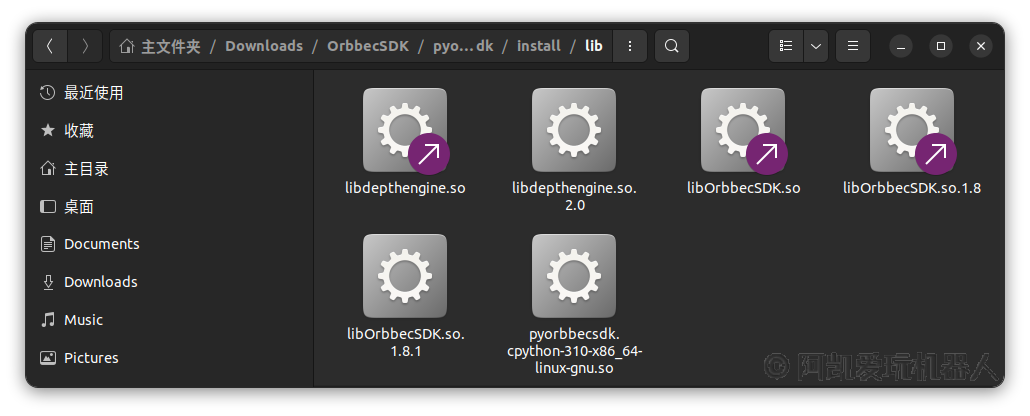Image resolution: width=1030 pixels, height=416 pixels.
Task: Close the file manager window
Action: [x=981, y=46]
